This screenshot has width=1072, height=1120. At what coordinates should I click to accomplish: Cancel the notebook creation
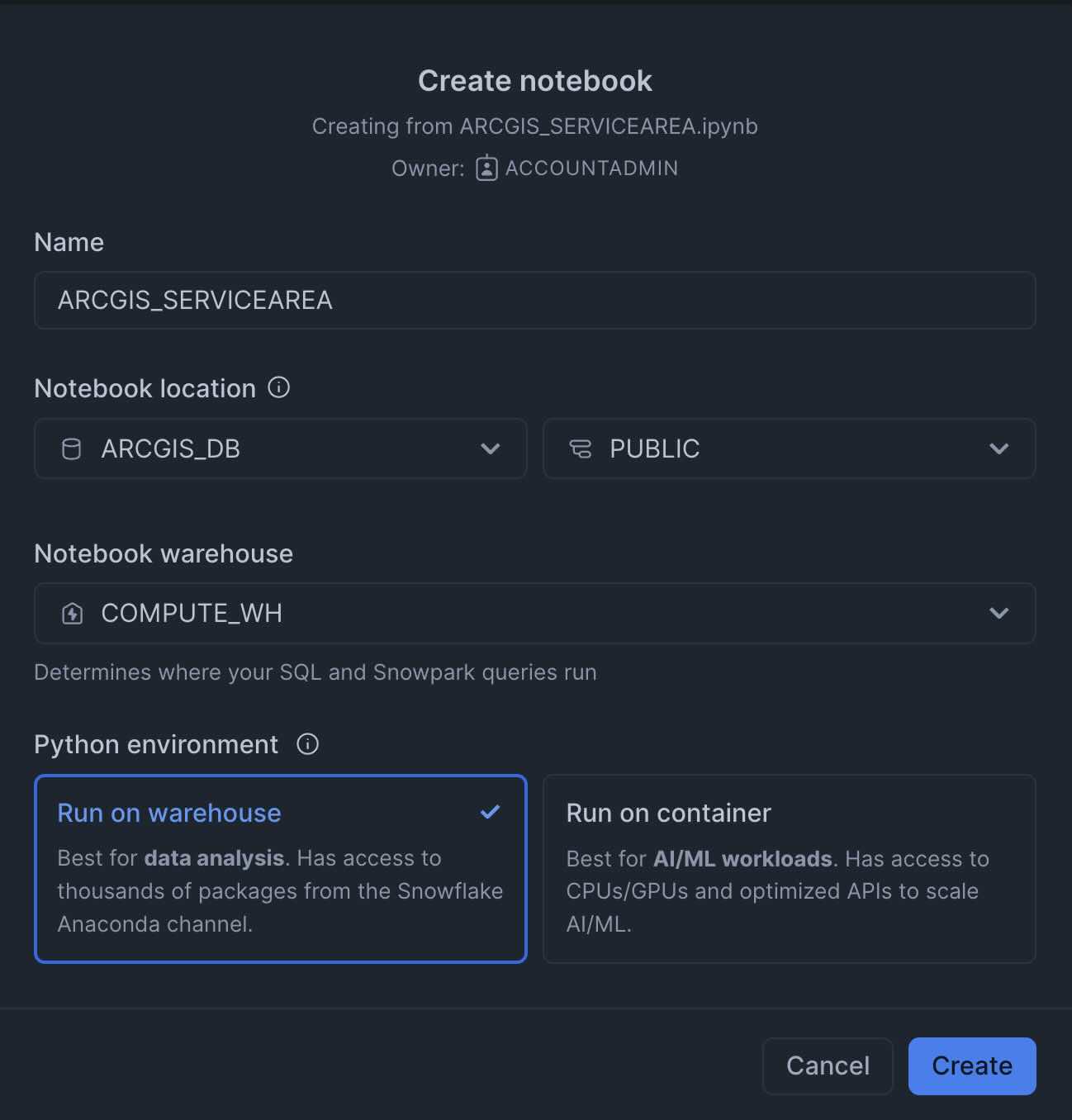828,1065
